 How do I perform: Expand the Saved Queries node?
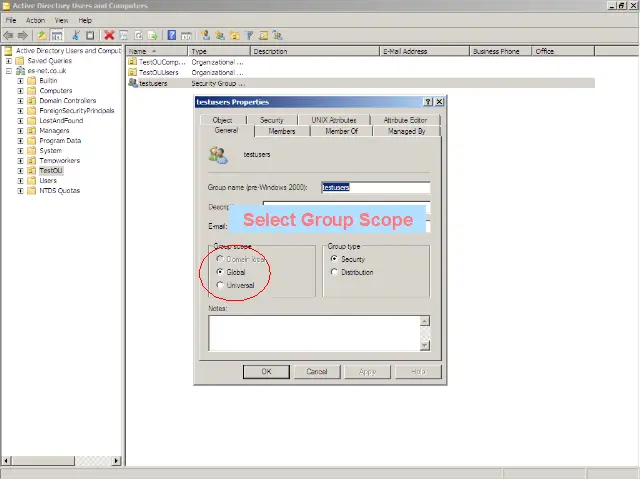pos(9,61)
